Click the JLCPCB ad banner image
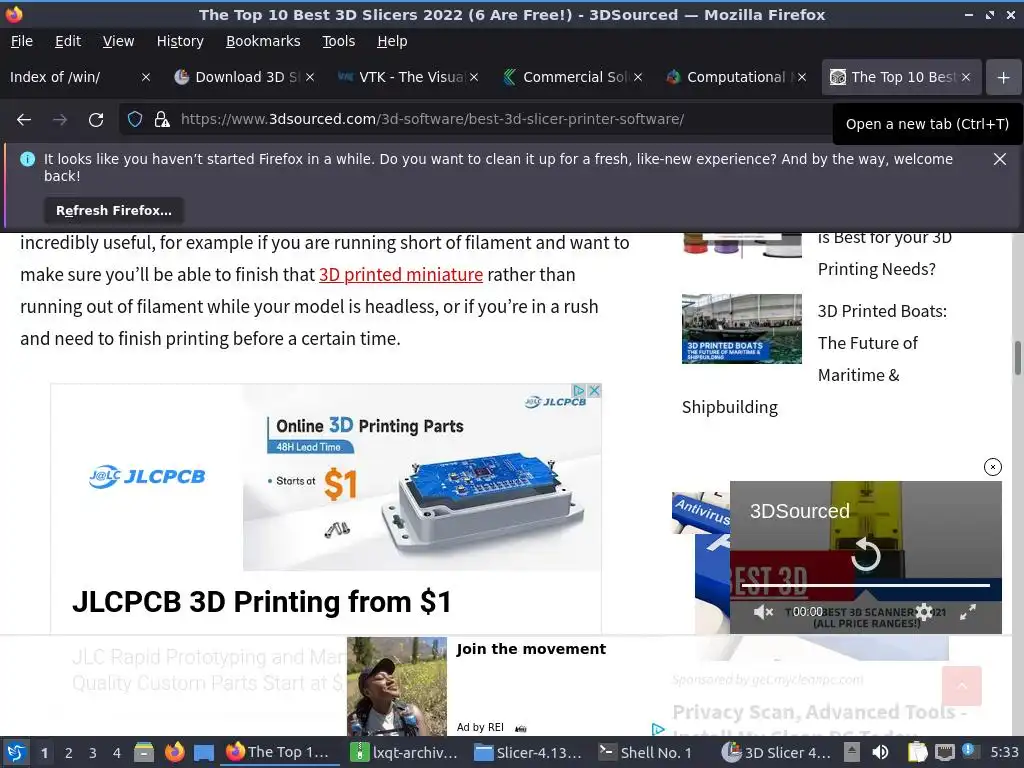Viewport: 1024px width, 768px height. pyautogui.click(x=422, y=477)
